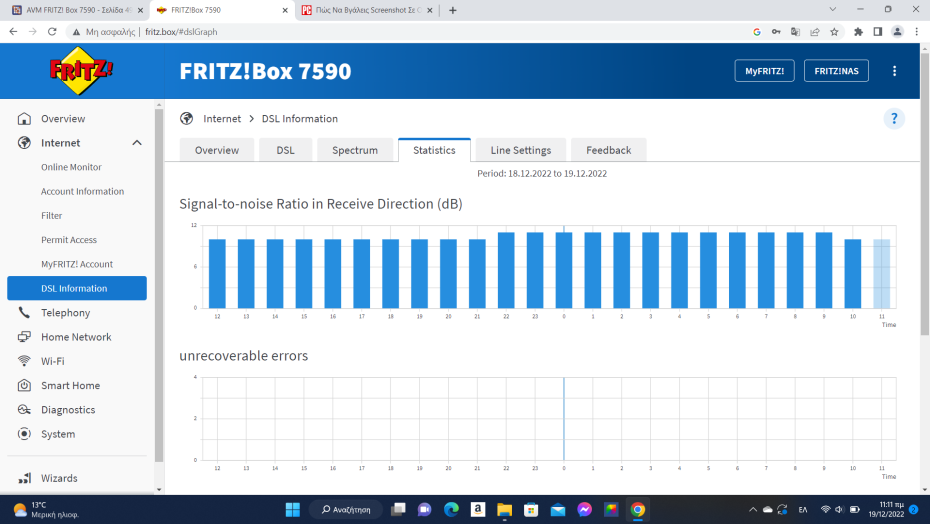Close the FRITZ!Box 7590 browser tab

(x=285, y=10)
